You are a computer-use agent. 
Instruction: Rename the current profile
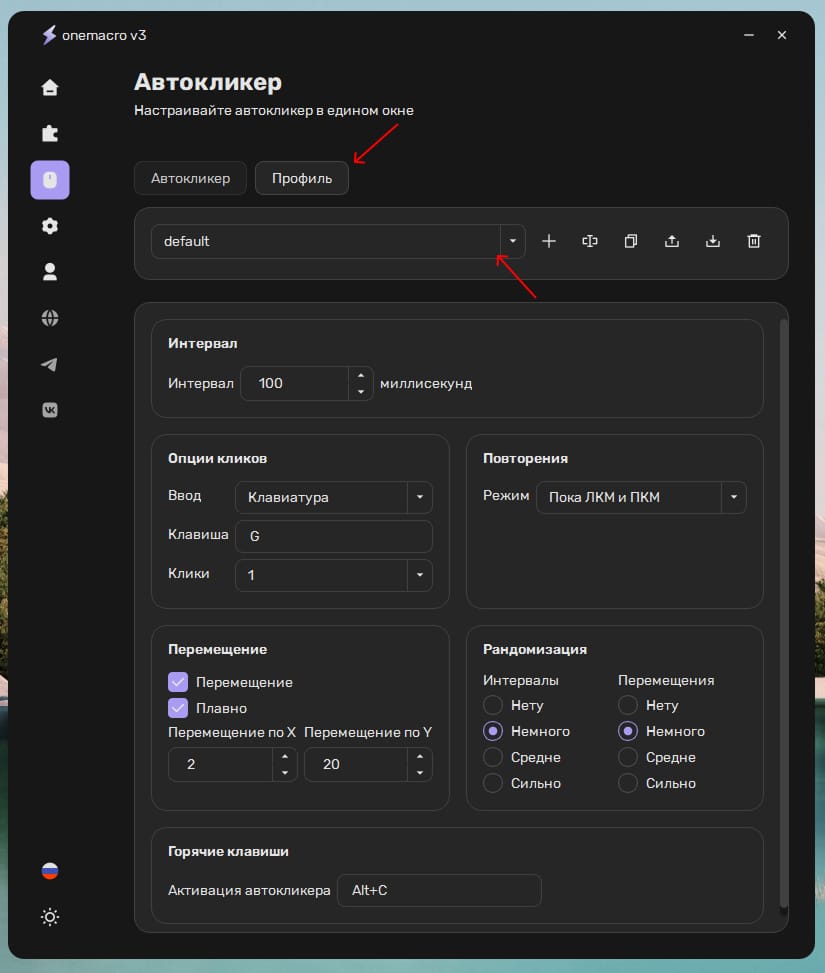point(590,241)
